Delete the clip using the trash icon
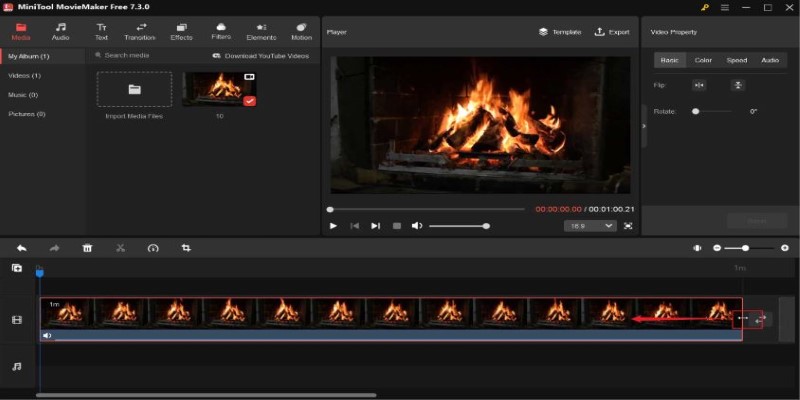Image resolution: width=800 pixels, height=400 pixels. 87,248
